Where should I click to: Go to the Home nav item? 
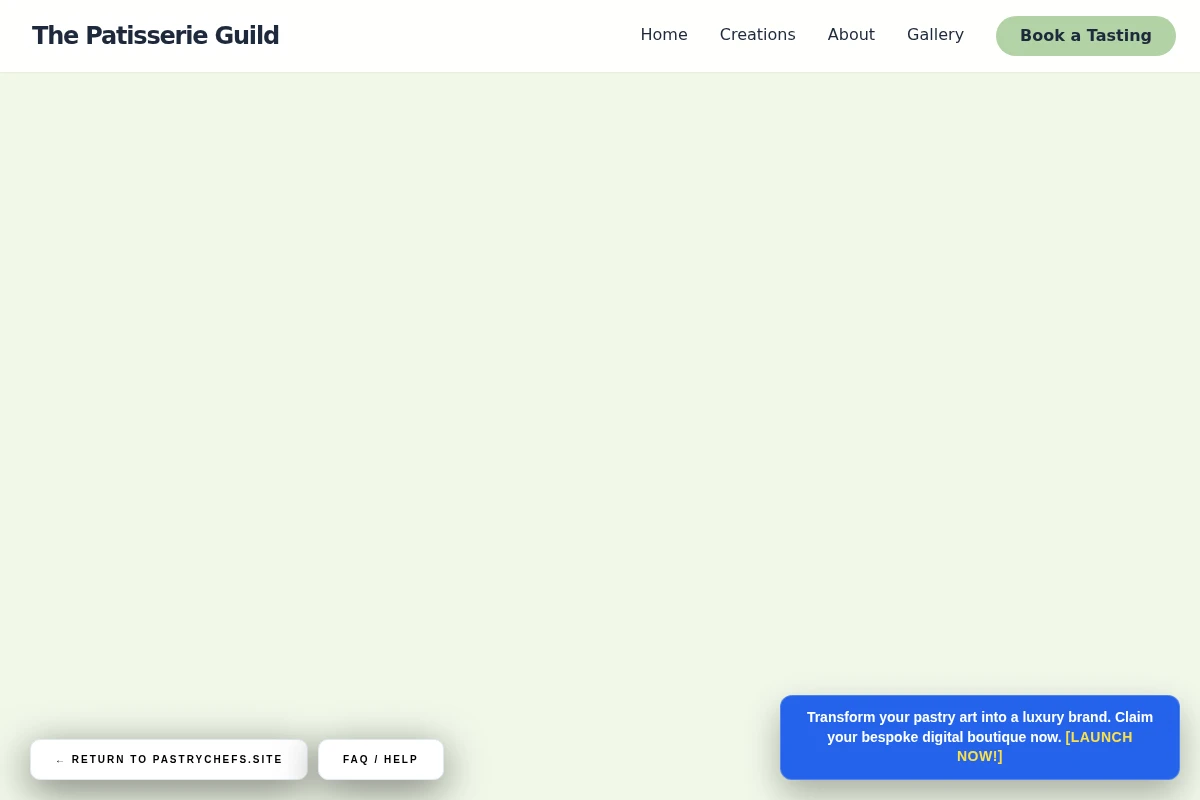(664, 35)
